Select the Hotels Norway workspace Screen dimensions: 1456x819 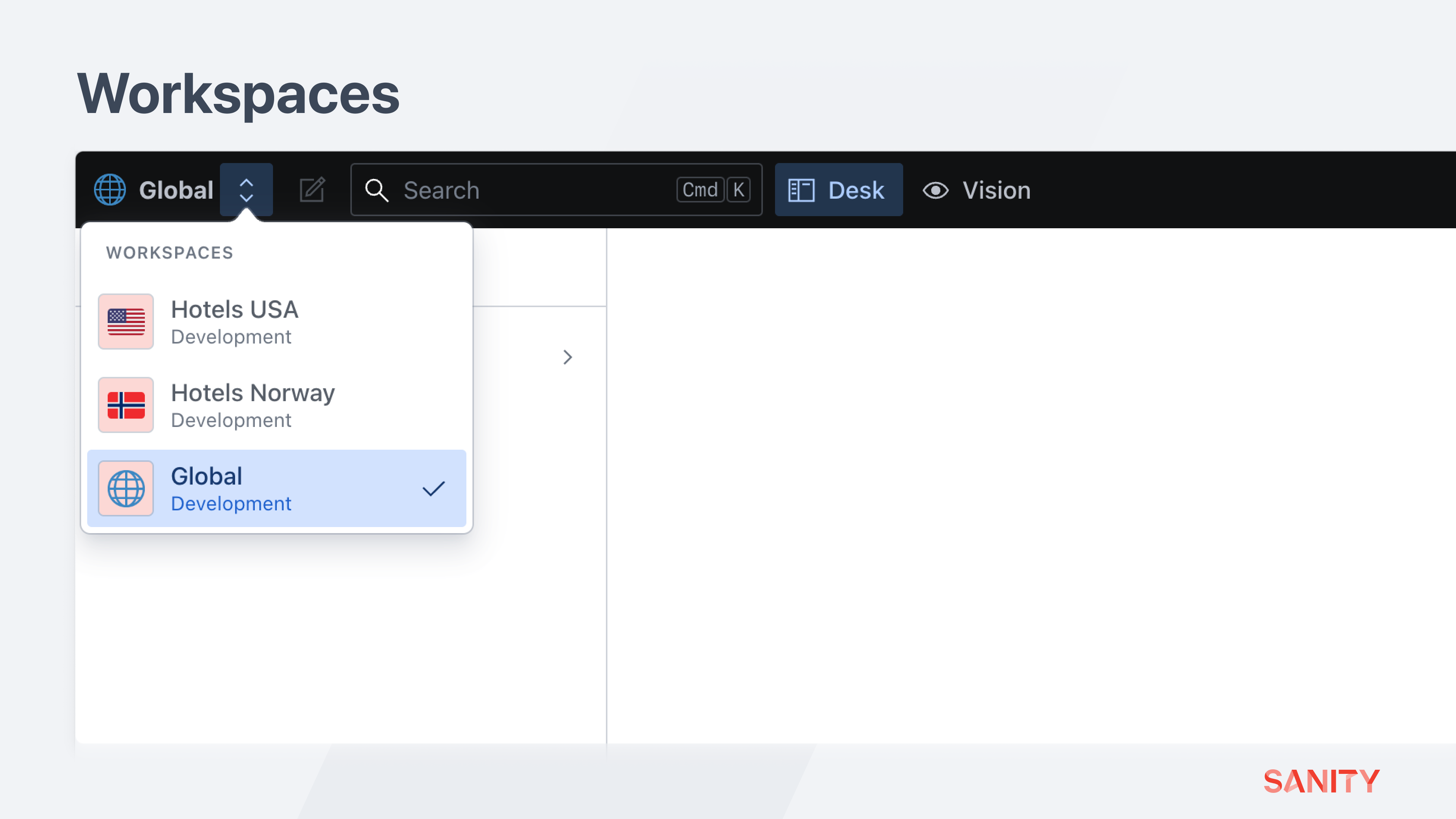pyautogui.click(x=276, y=405)
